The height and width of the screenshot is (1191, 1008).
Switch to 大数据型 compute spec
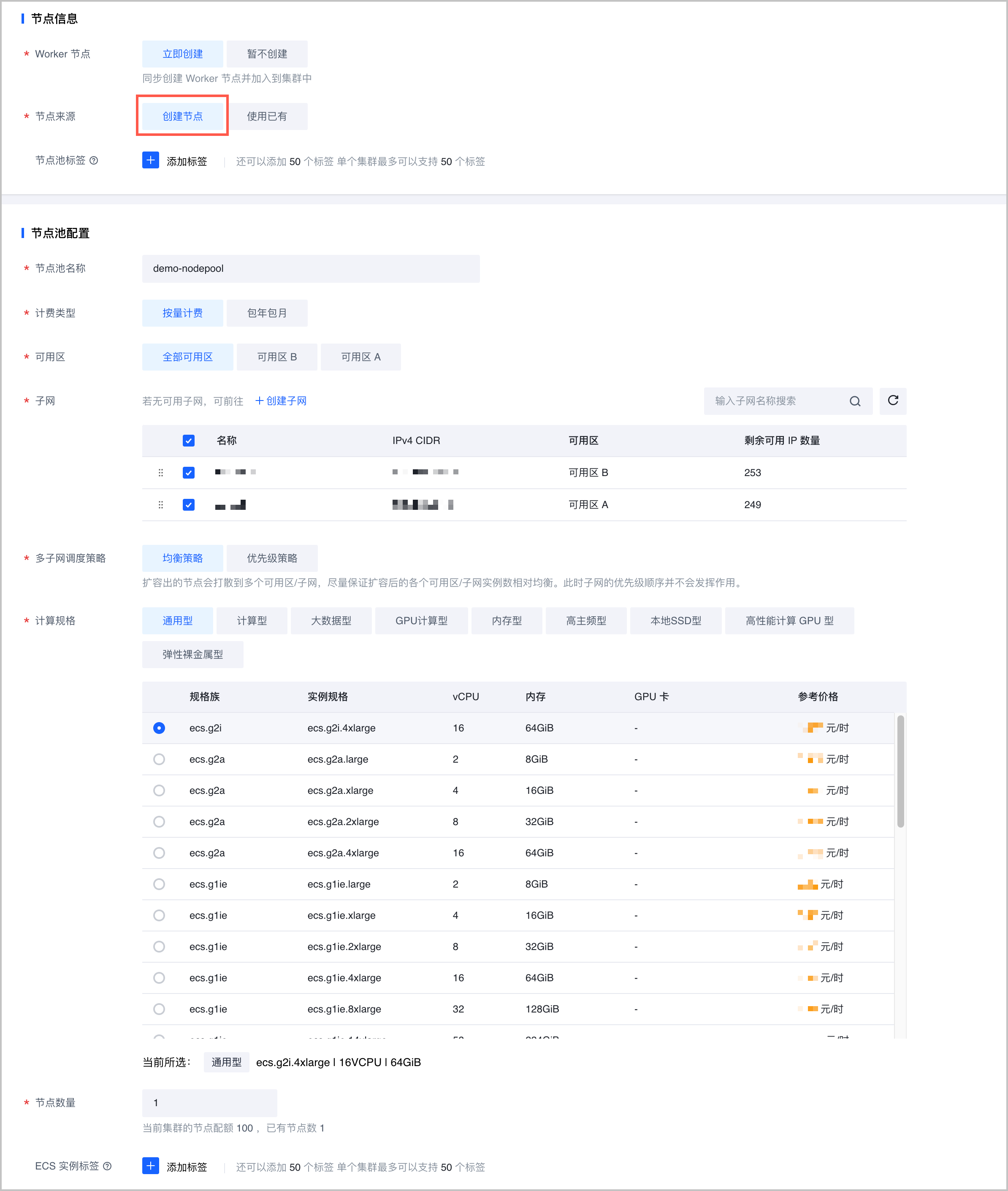(x=331, y=621)
